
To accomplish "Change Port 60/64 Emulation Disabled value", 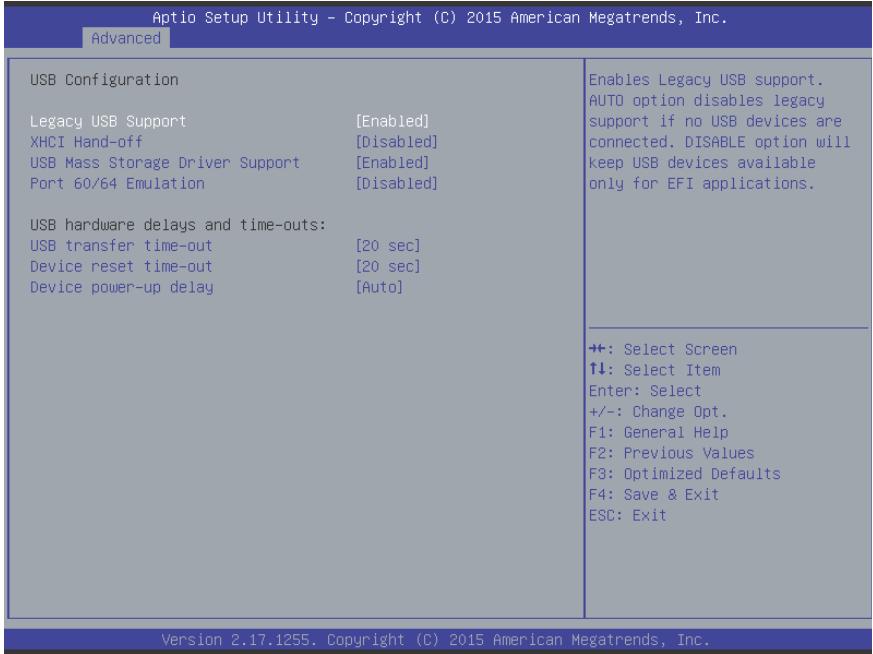I will pos(396,183).
